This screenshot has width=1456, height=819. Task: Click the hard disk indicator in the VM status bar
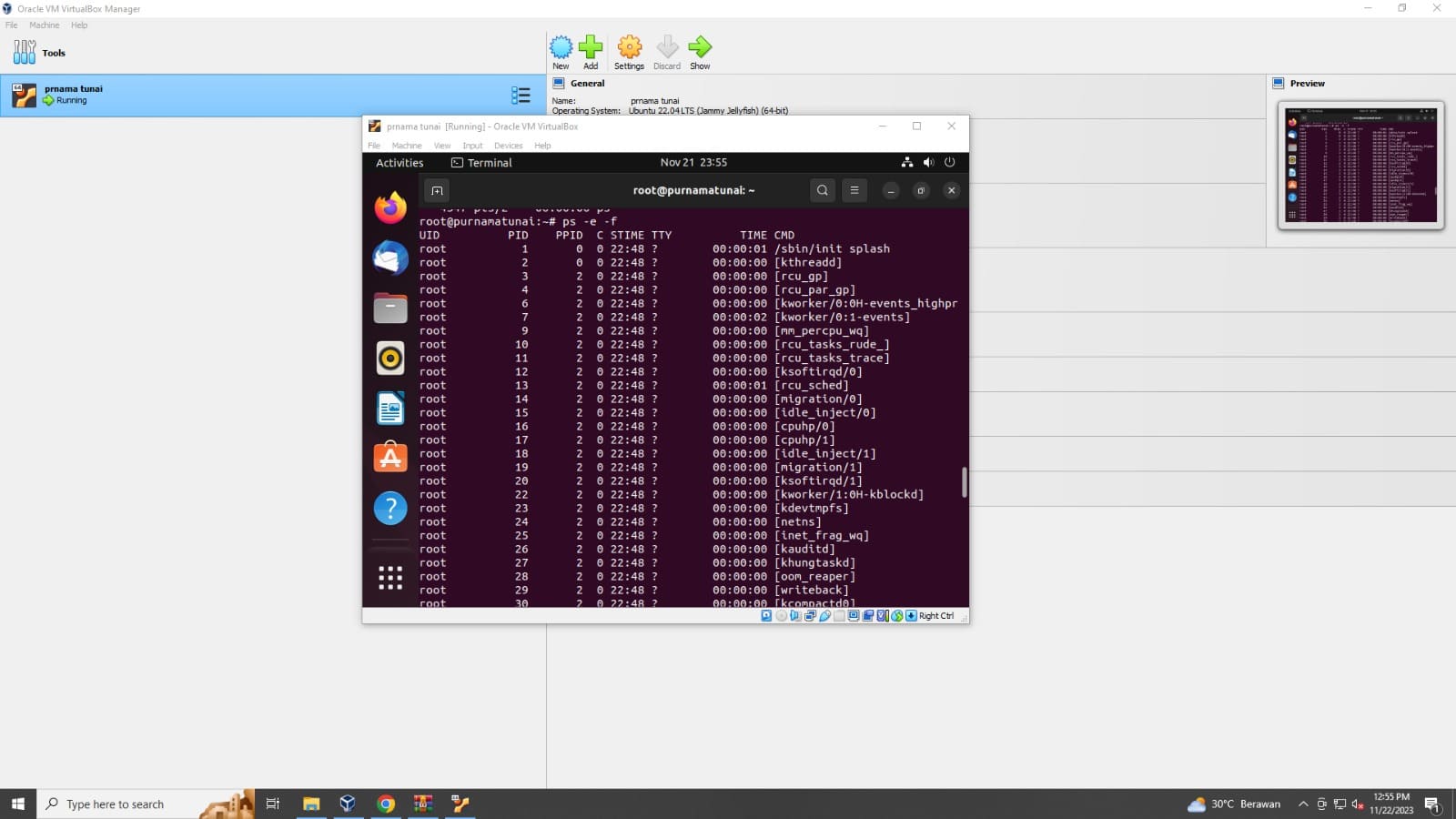(766, 616)
